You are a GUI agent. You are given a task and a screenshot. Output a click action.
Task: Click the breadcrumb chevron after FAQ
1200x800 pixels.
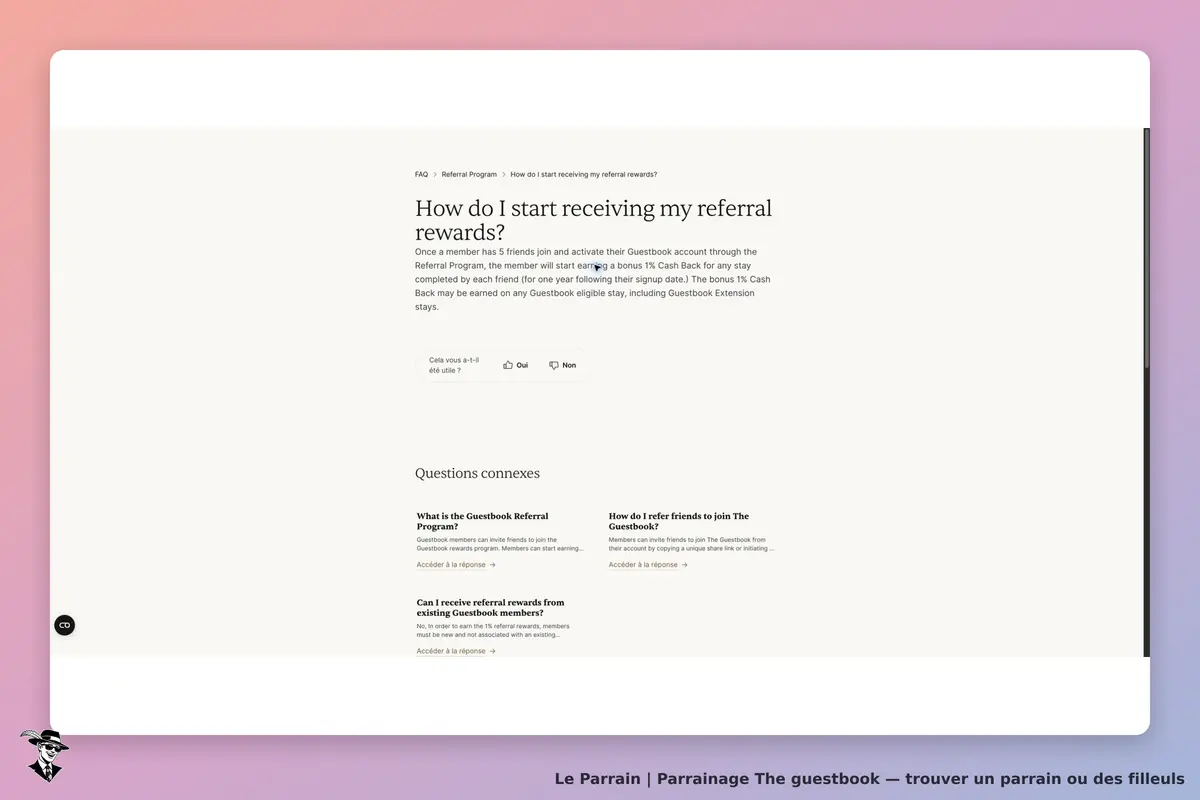tap(435, 174)
